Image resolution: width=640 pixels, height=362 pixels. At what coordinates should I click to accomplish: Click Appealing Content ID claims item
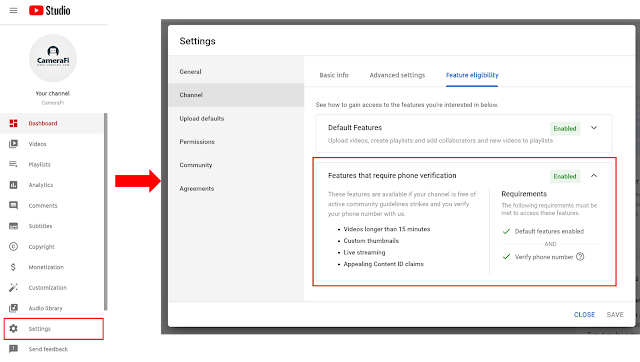(383, 264)
